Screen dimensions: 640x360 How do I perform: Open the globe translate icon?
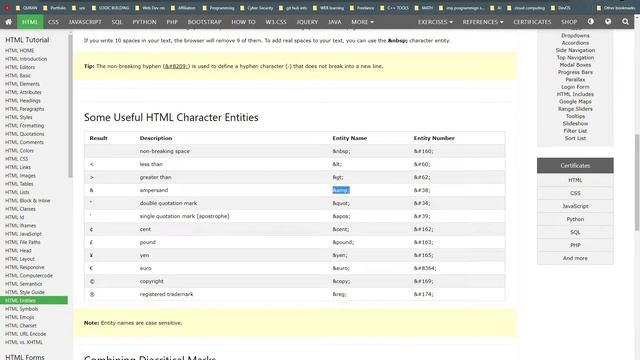pyautogui.click(x=608, y=22)
